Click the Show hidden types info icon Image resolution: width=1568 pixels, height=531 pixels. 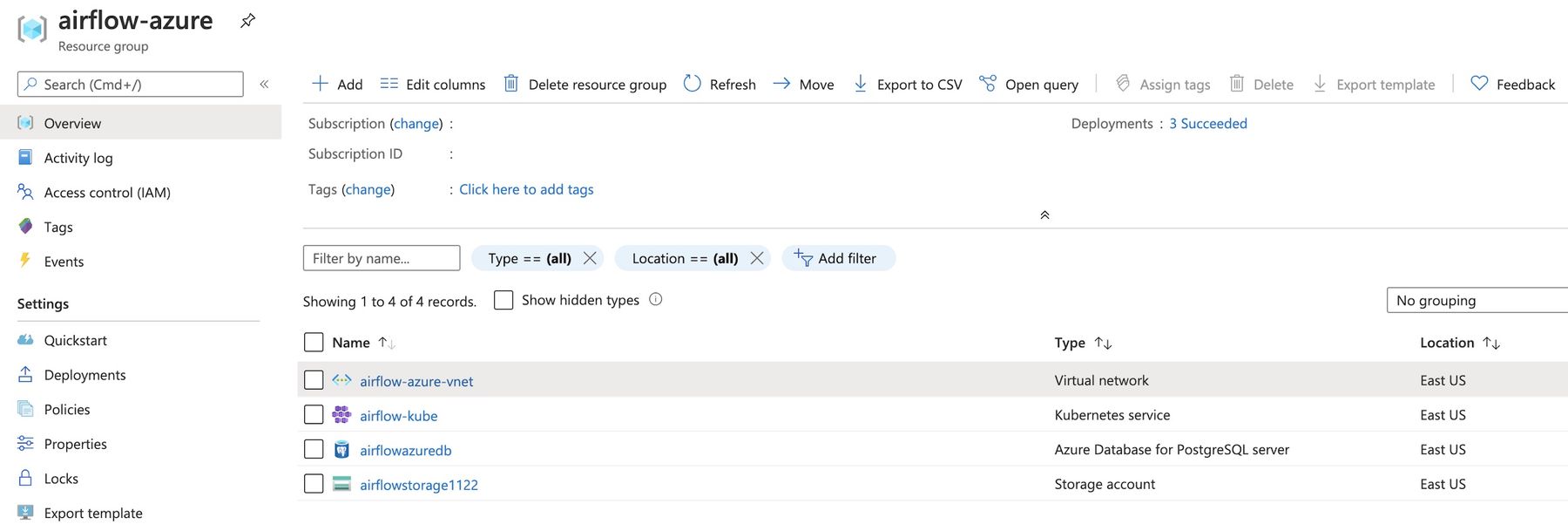(x=656, y=300)
